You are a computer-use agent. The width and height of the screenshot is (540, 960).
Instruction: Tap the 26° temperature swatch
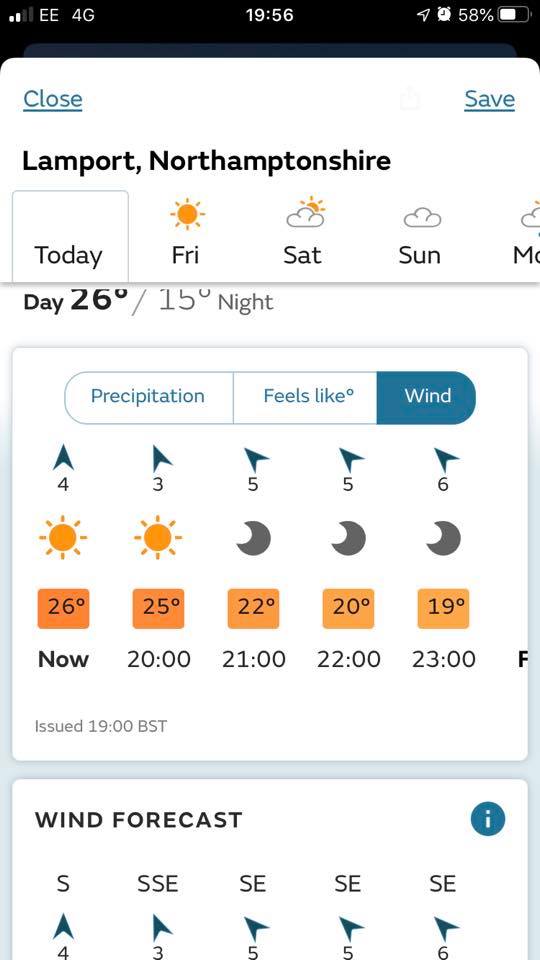point(63,608)
